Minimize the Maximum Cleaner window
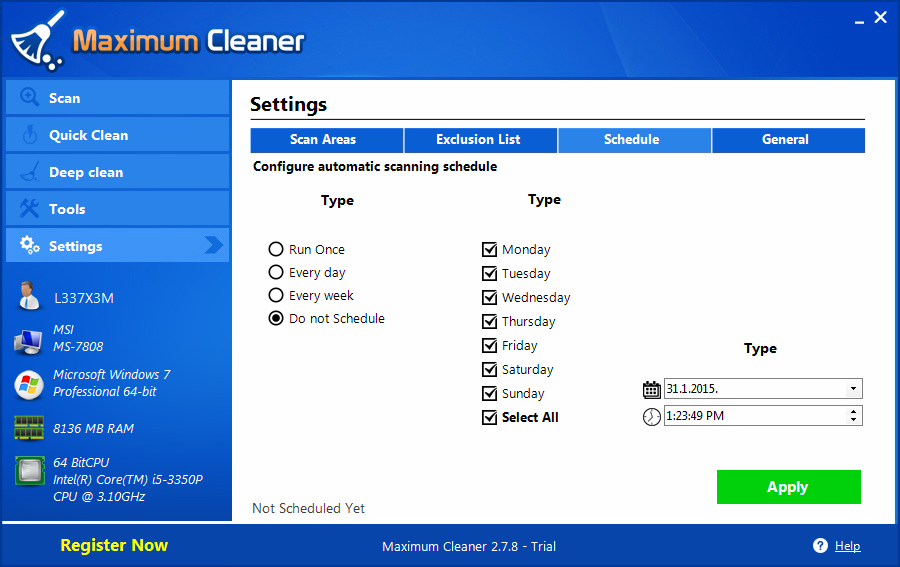The height and width of the screenshot is (567, 900). click(859, 21)
